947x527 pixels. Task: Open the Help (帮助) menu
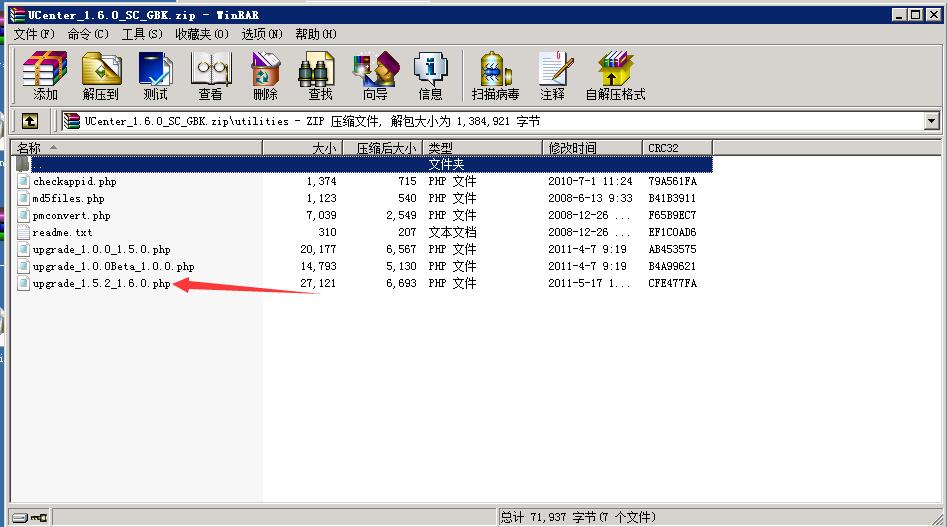coord(316,34)
